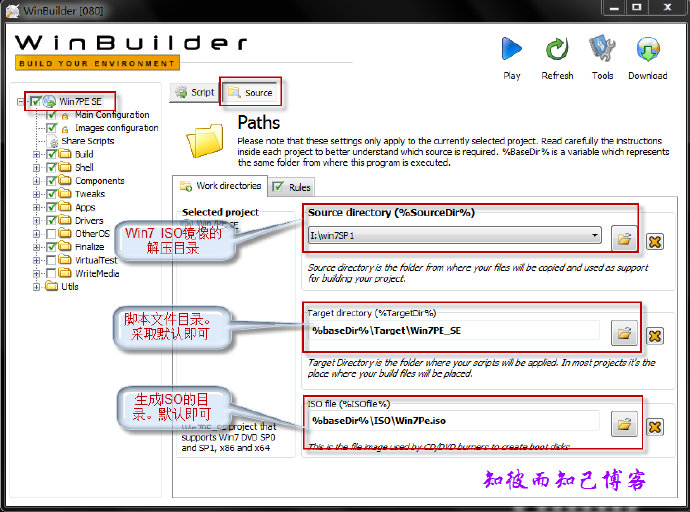Click the Play icon to build project
Viewport: 690px width, 512px height.
pyautogui.click(x=511, y=49)
